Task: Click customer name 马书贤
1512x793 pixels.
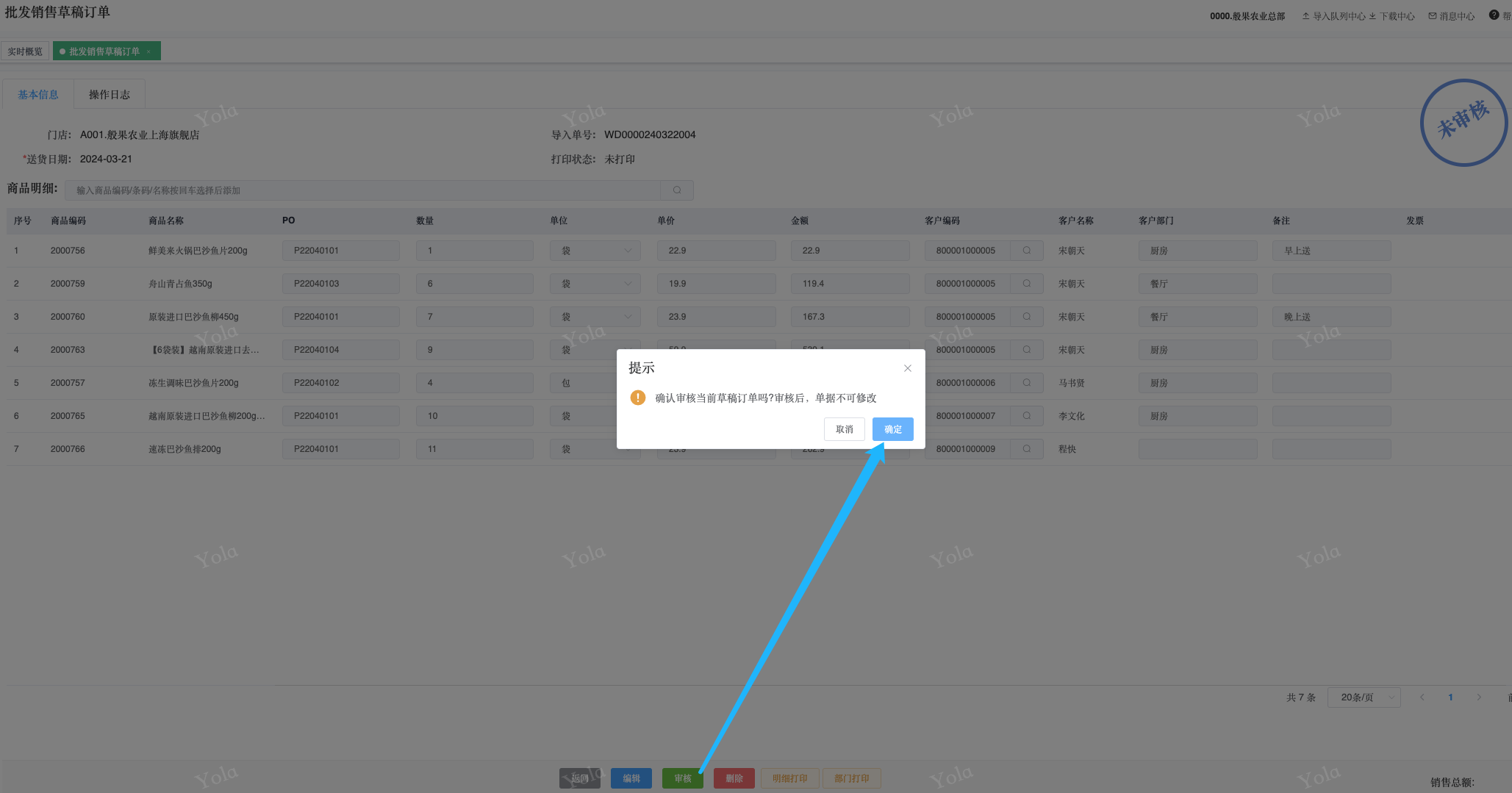Action: pyautogui.click(x=1072, y=383)
